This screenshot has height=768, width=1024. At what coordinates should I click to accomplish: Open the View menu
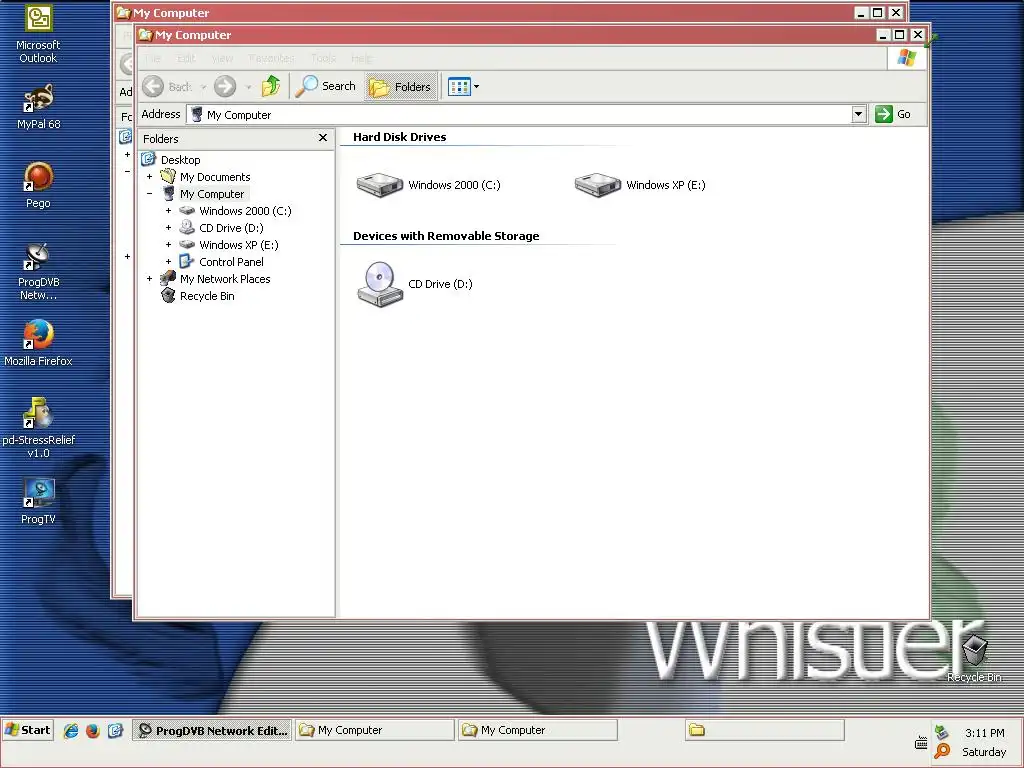click(x=222, y=58)
